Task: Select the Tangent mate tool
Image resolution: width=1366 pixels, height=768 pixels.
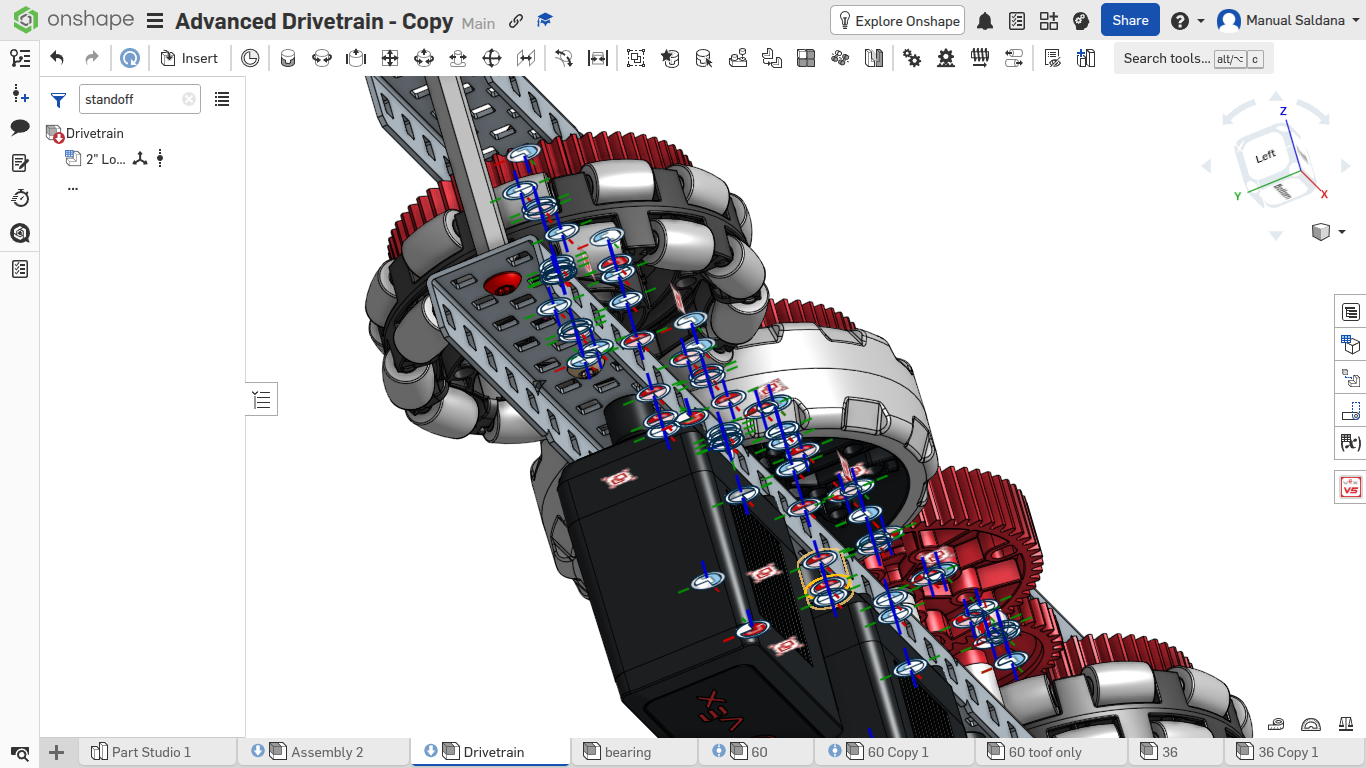Action: (x=564, y=58)
